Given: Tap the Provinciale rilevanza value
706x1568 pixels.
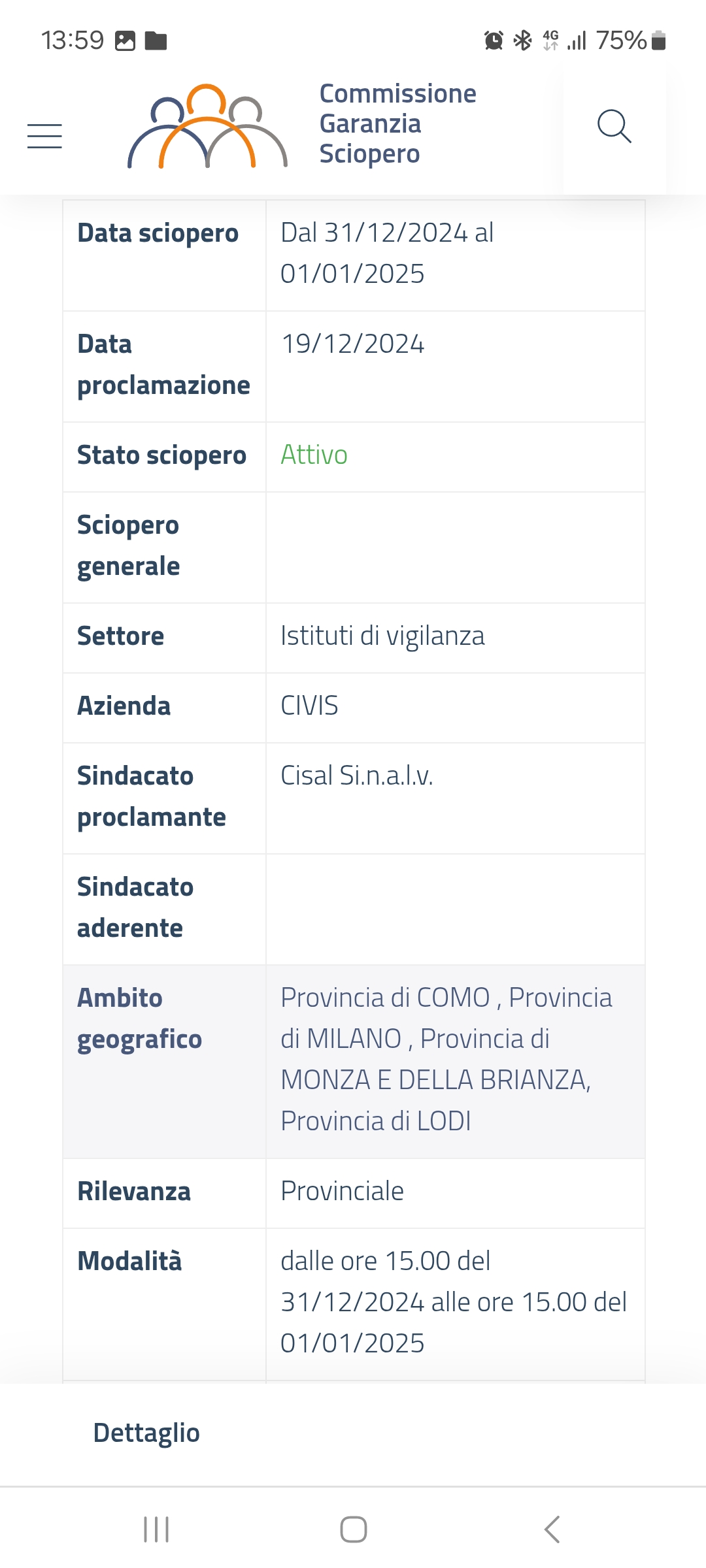Looking at the screenshot, I should tap(342, 1191).
